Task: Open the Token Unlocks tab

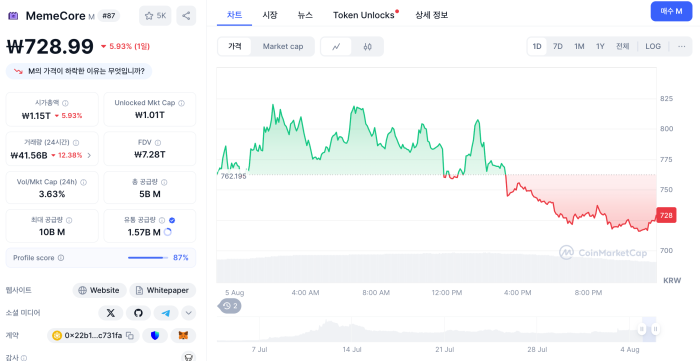Action: (363, 15)
